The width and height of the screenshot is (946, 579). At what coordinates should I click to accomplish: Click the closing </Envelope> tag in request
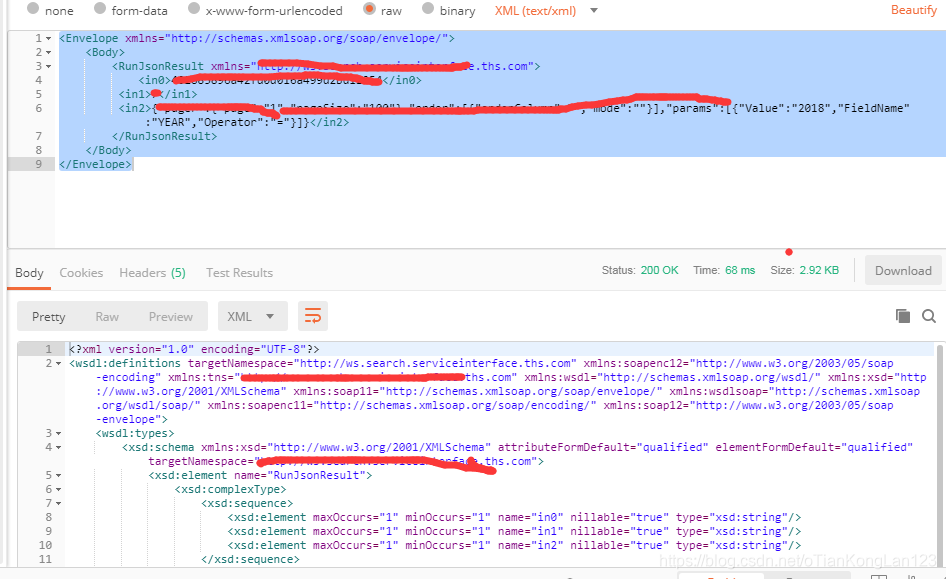coord(95,164)
